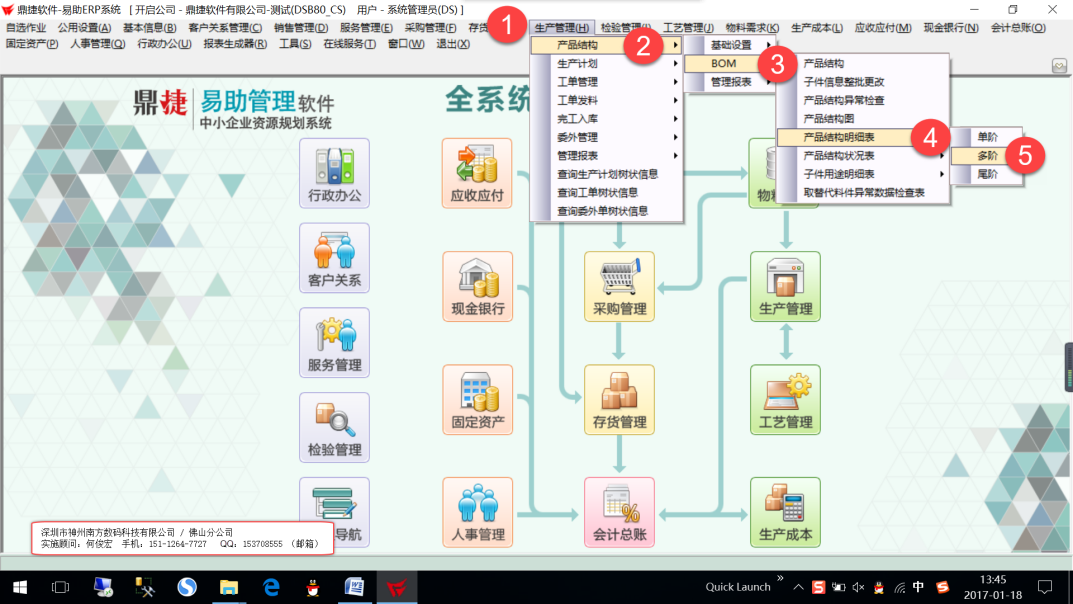1073x604 pixels.
Task: Open the 行政办公(U) menu bar item
Action: 164,44
